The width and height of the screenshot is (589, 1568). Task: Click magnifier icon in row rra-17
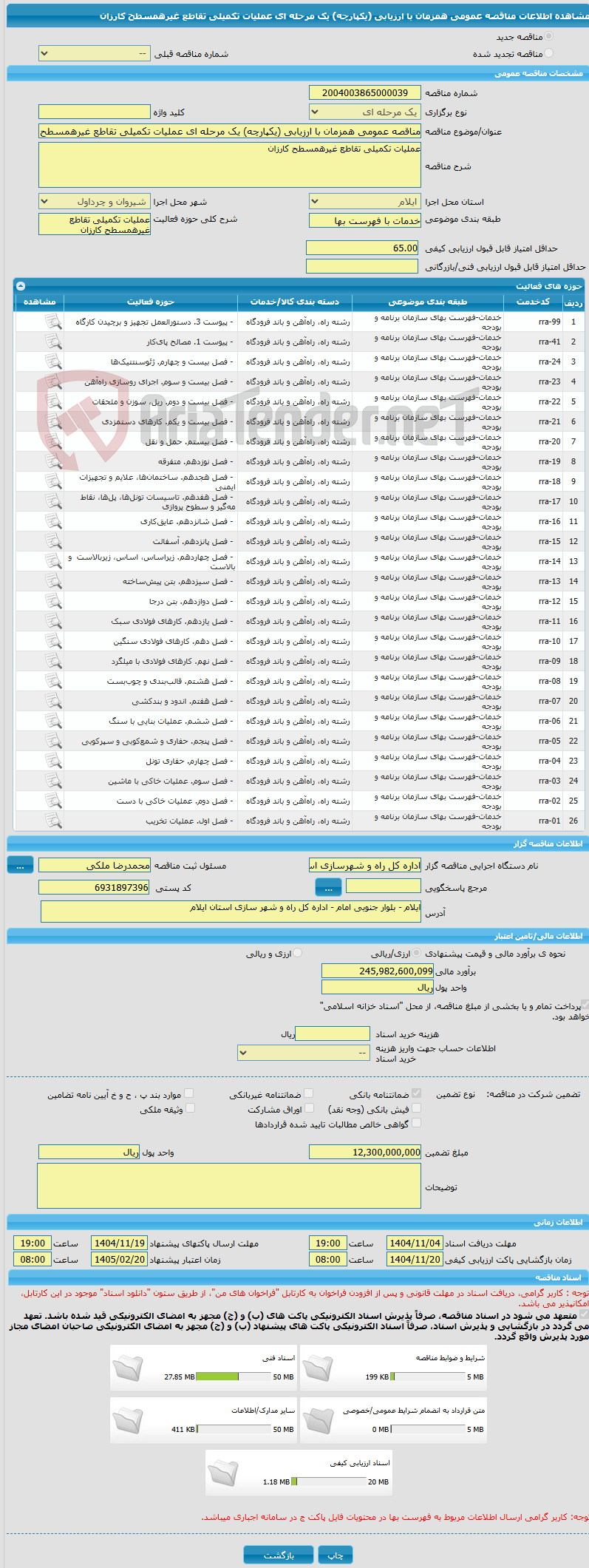[x=53, y=501]
